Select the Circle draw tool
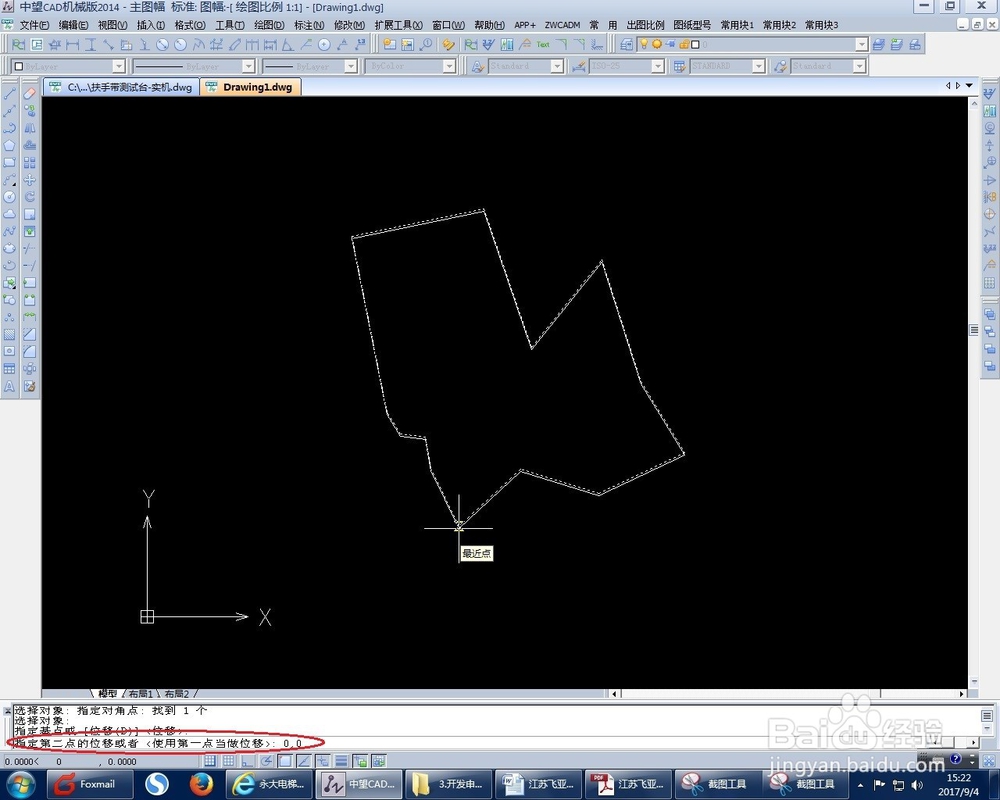Image resolution: width=1000 pixels, height=800 pixels. (10, 197)
